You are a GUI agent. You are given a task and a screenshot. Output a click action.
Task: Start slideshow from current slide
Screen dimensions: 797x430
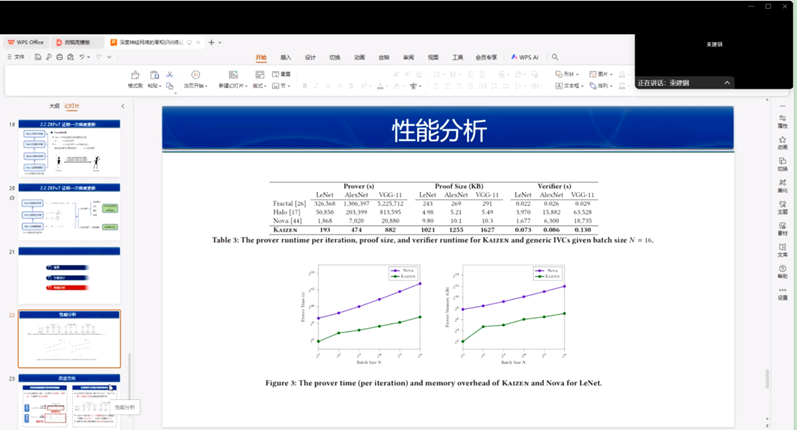(195, 75)
